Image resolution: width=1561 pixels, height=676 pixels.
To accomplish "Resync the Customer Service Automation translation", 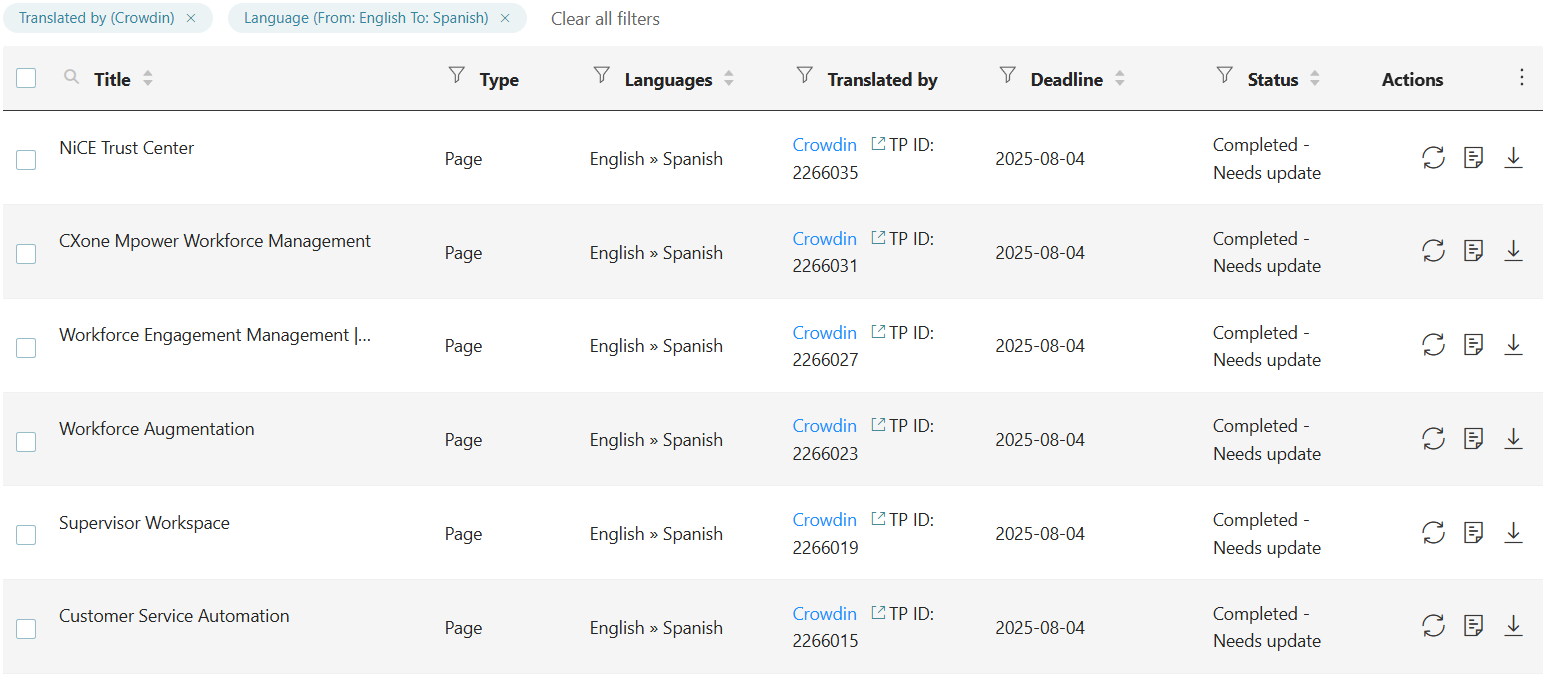I will (1433, 626).
